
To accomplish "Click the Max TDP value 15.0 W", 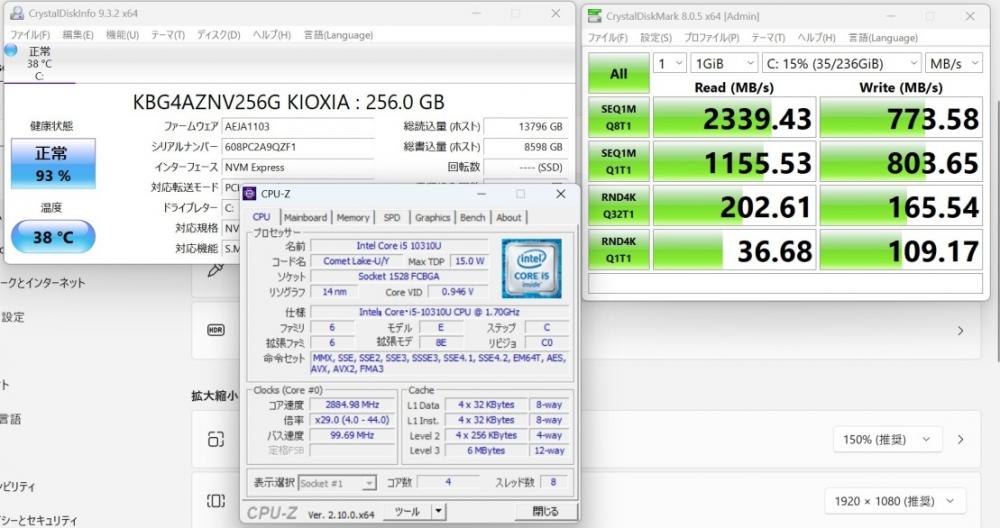I will point(469,261).
